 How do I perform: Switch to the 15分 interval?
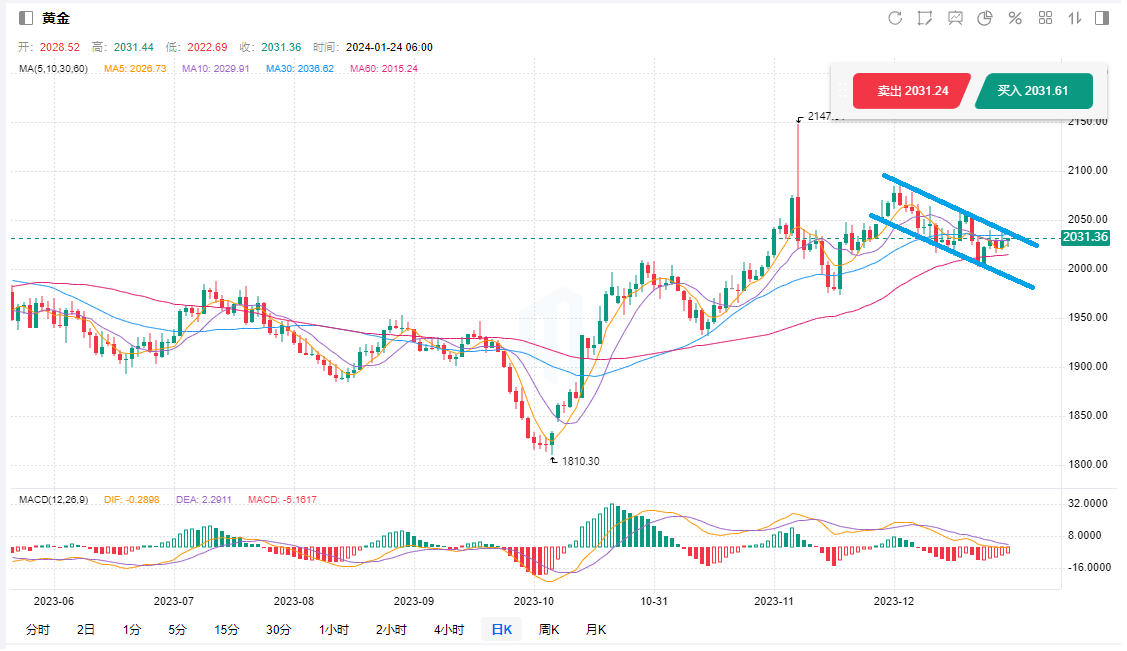[x=227, y=629]
